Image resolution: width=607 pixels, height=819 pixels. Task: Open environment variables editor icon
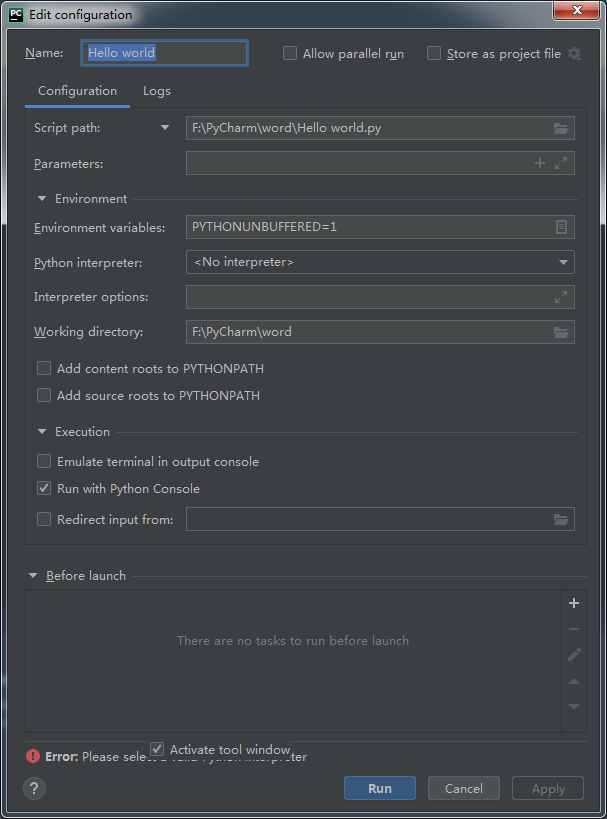point(561,227)
